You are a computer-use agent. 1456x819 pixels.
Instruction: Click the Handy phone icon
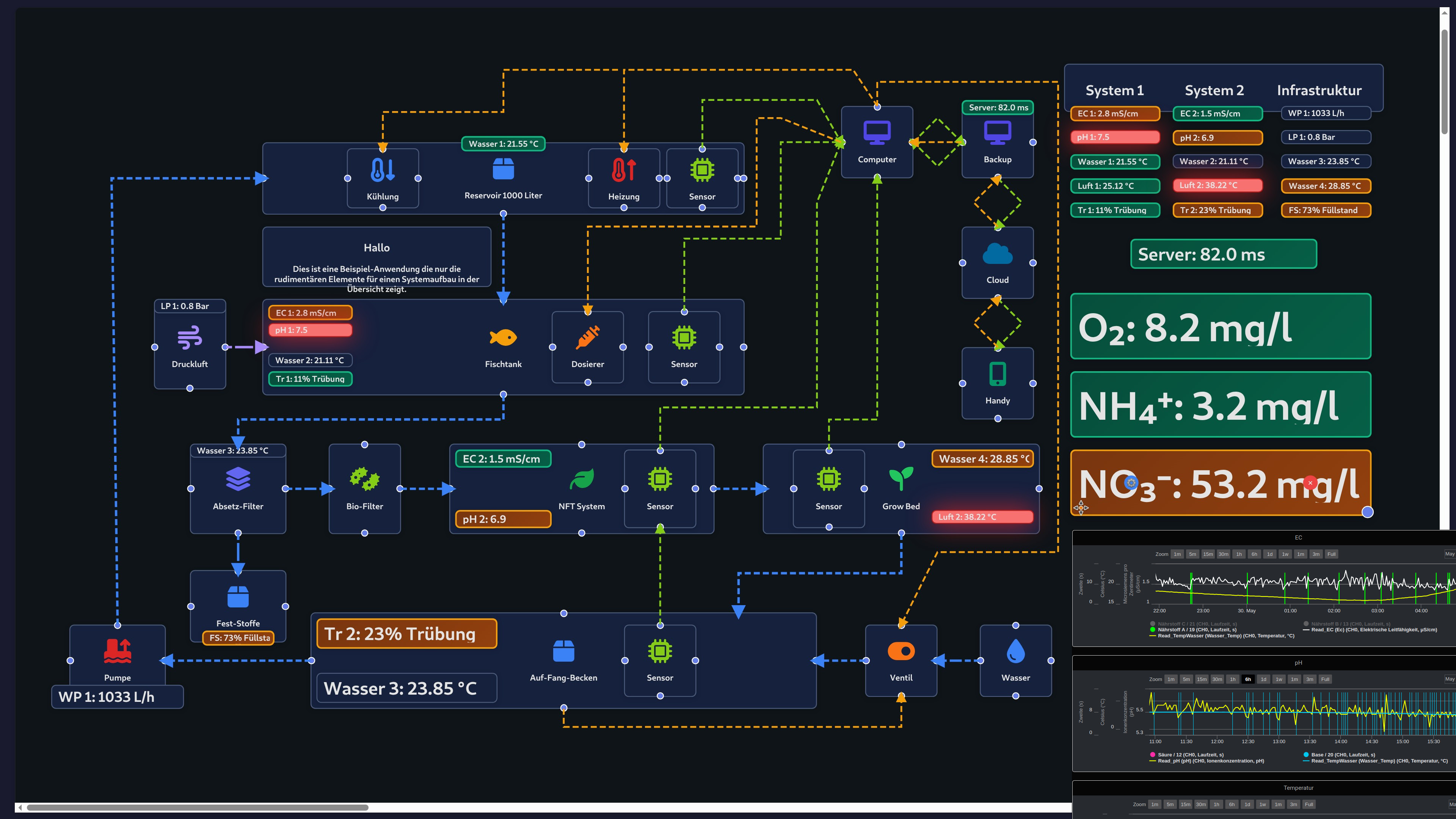click(x=997, y=374)
